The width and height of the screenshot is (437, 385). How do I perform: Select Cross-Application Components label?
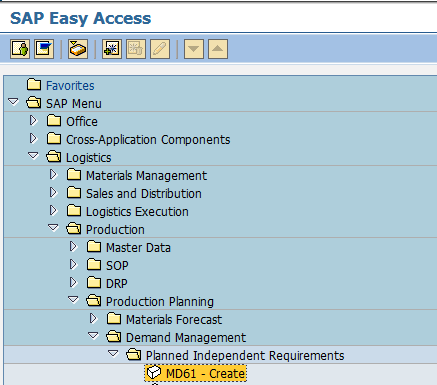[148, 140]
